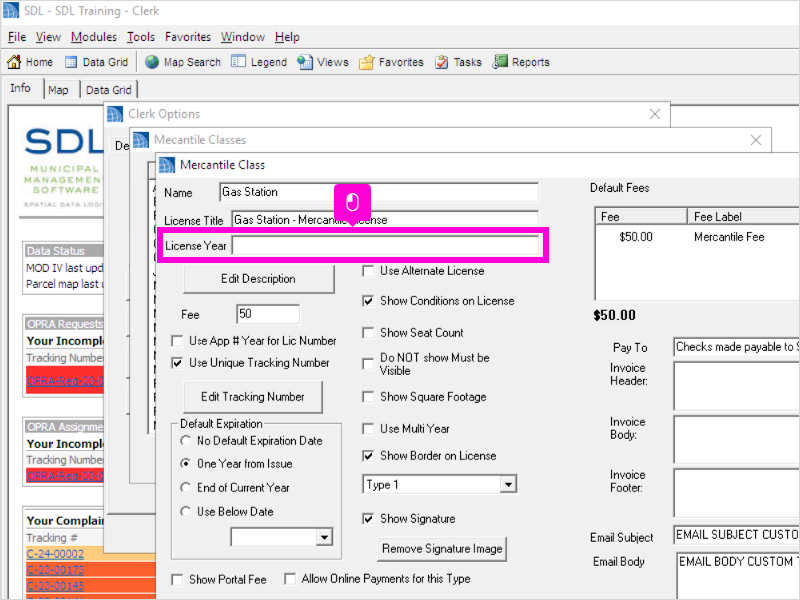Click the Mercantile Class window icon
Viewport: 800px width, 600px height.
167,165
